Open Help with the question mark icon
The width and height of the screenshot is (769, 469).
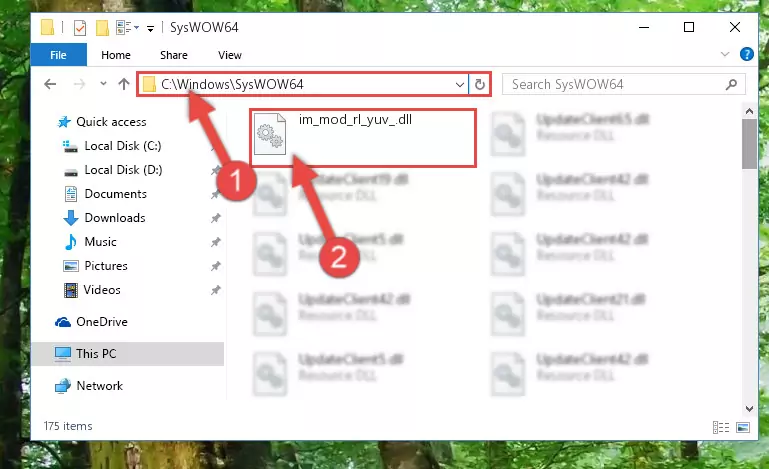point(746,54)
